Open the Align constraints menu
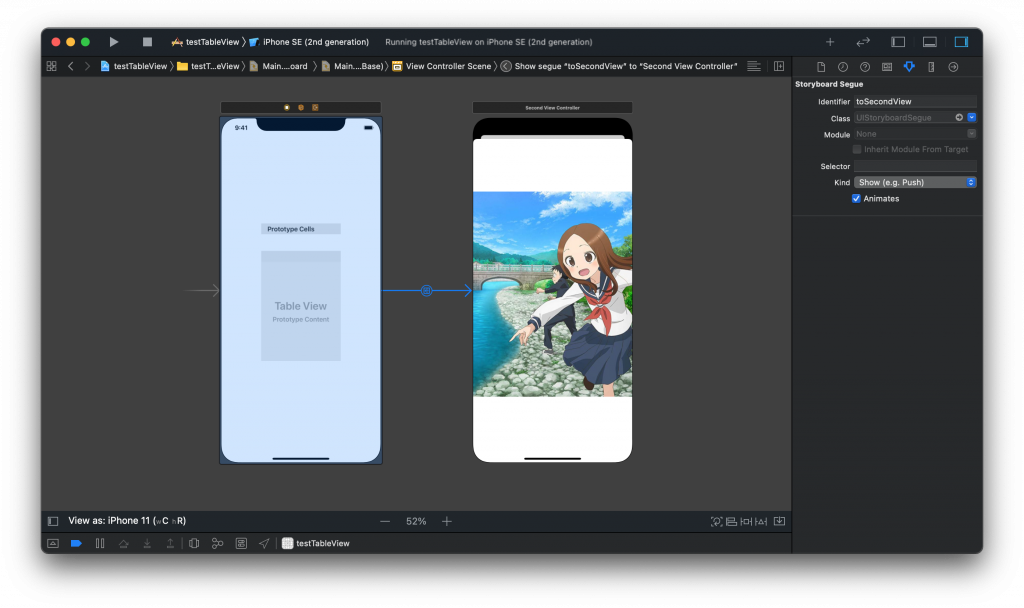The width and height of the screenshot is (1024, 608). 731,521
